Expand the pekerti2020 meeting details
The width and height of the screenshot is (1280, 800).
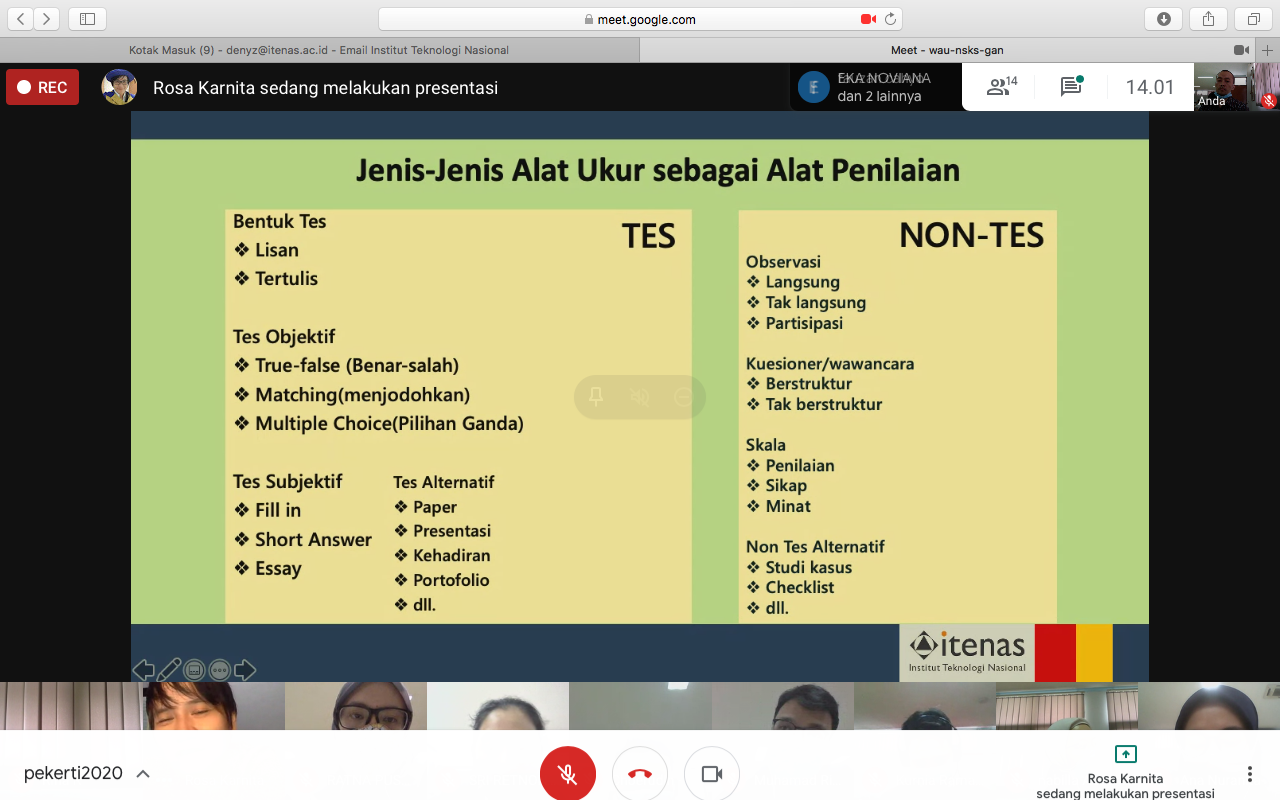pos(142,774)
